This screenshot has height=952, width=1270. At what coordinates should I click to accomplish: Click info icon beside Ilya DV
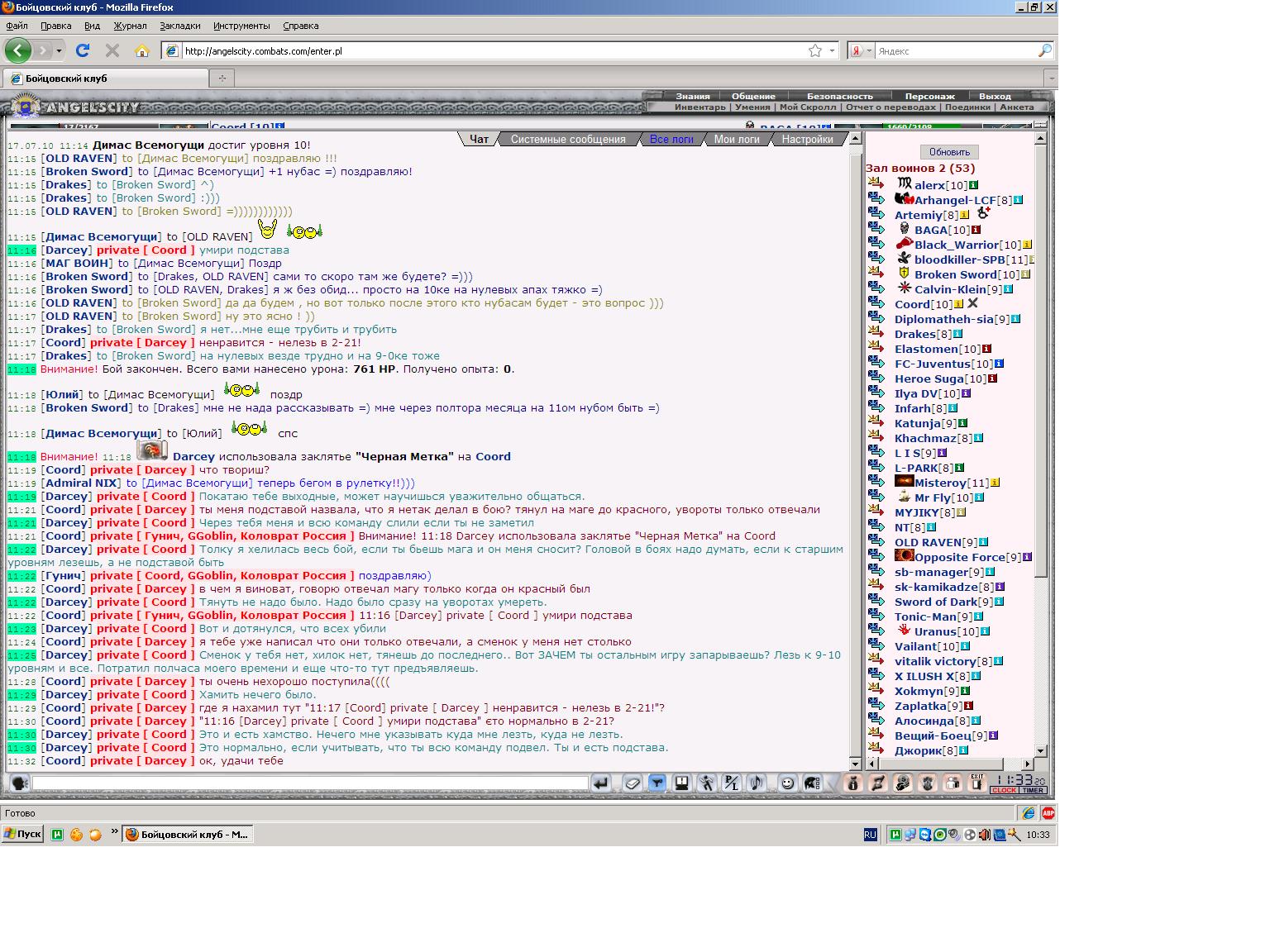[966, 393]
